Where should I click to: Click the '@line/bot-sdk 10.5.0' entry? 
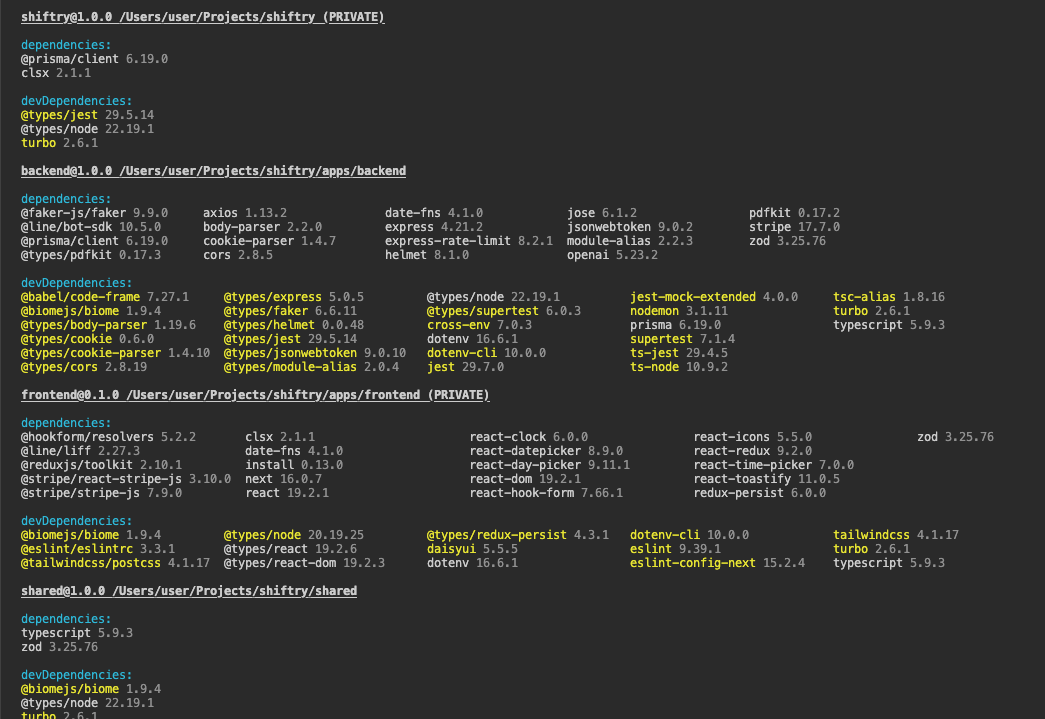[x=91, y=227]
